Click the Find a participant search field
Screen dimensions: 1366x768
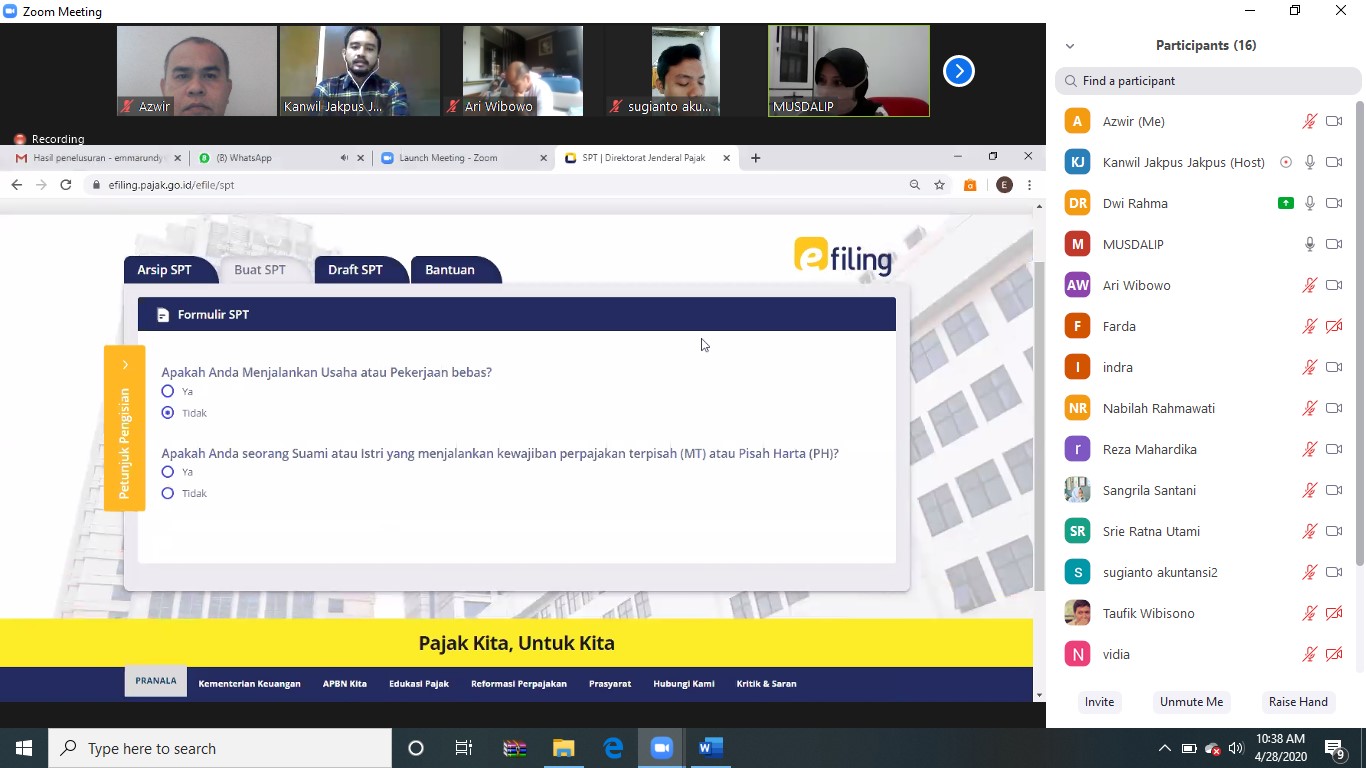click(1210, 81)
